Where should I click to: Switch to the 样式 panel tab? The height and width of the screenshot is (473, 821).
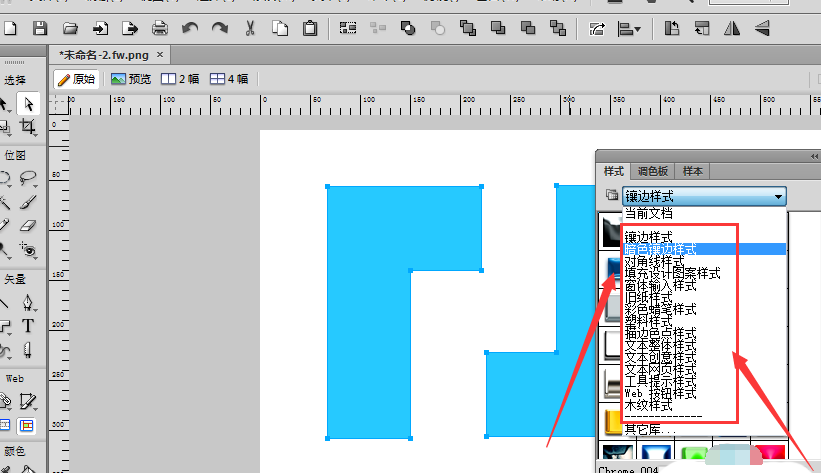pos(614,171)
